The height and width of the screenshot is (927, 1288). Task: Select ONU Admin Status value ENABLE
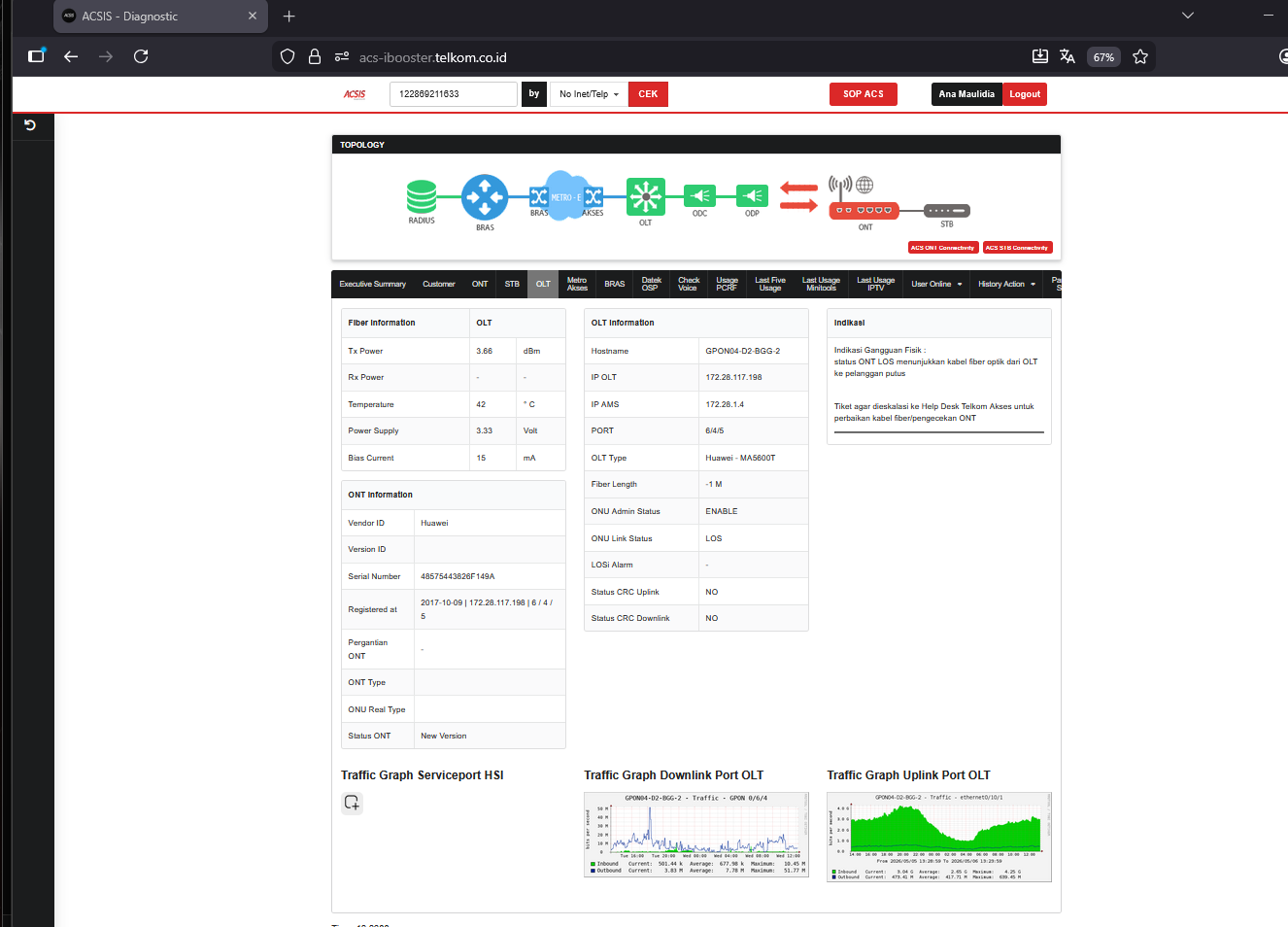tap(722, 511)
